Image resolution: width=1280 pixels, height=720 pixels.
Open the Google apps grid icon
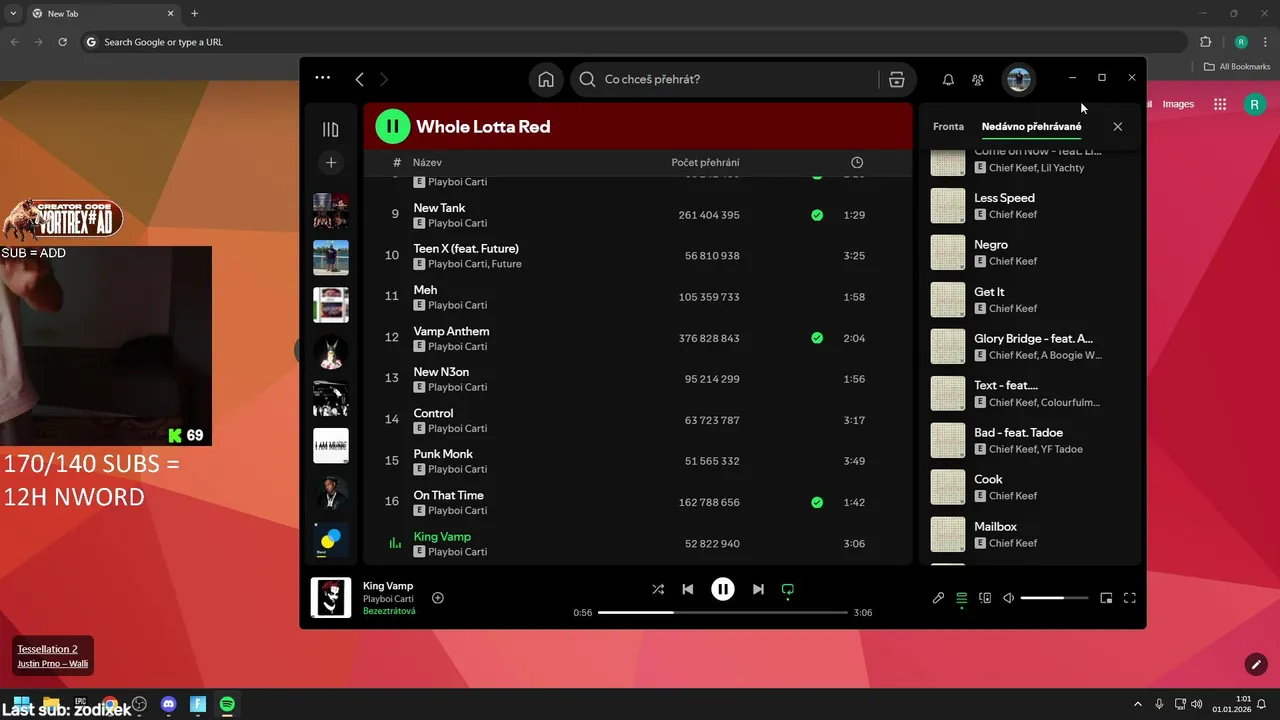point(1220,104)
